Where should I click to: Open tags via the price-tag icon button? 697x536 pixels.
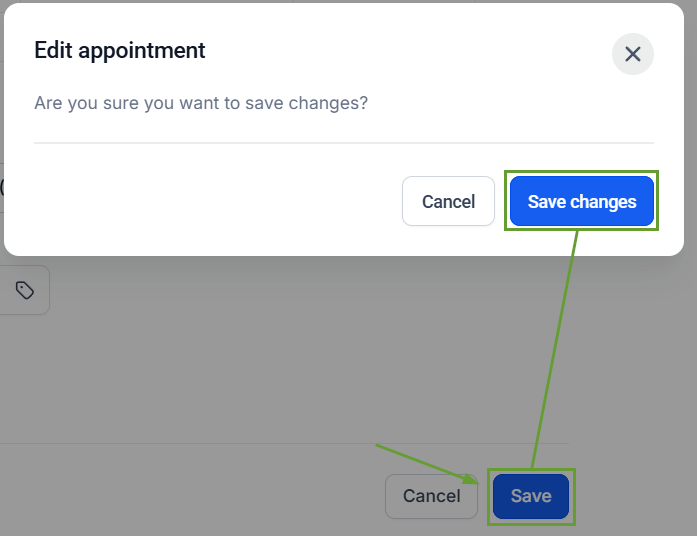pos(24,290)
